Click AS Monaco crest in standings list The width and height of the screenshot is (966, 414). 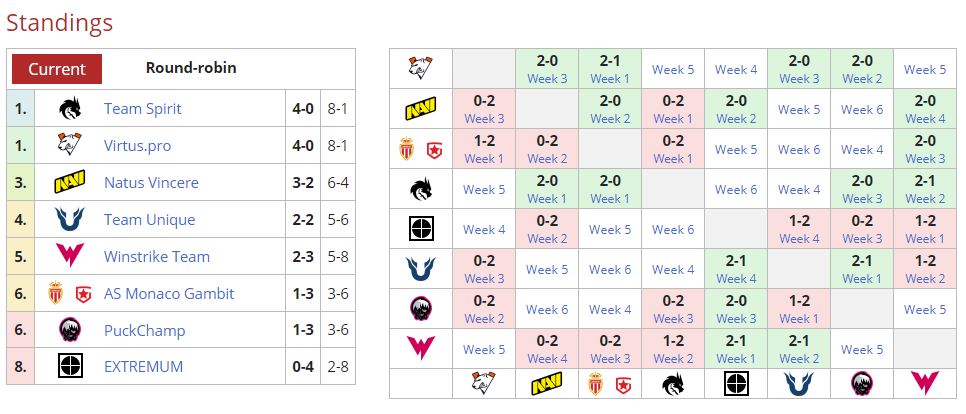[x=56, y=293]
